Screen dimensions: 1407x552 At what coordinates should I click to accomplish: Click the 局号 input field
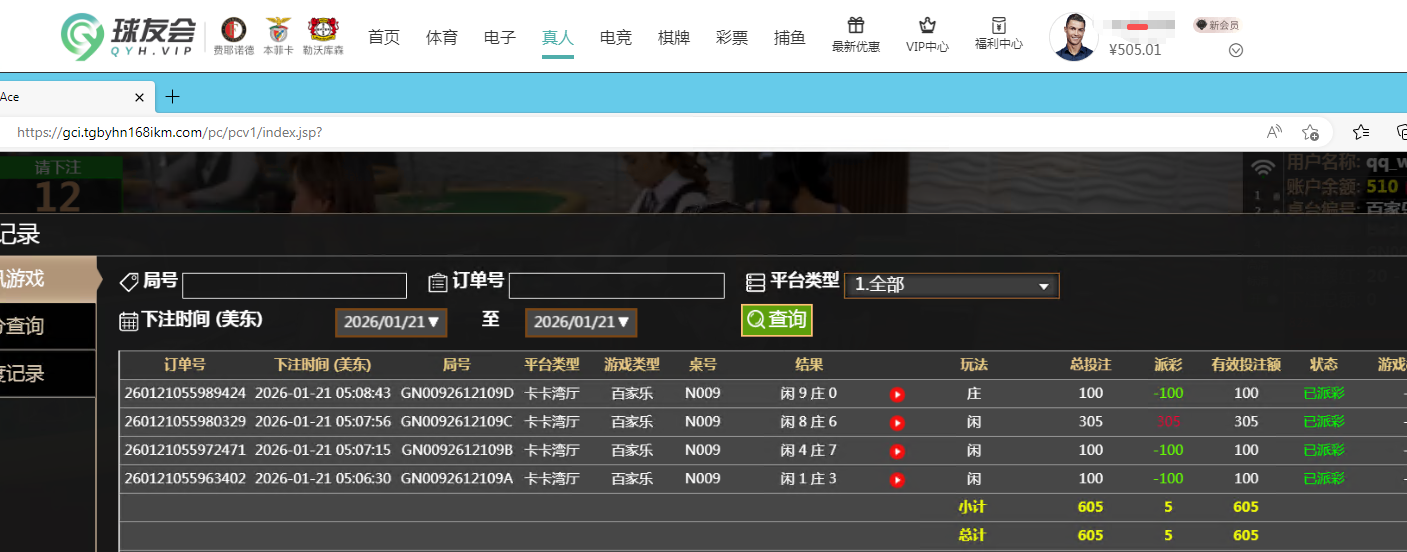(x=294, y=285)
